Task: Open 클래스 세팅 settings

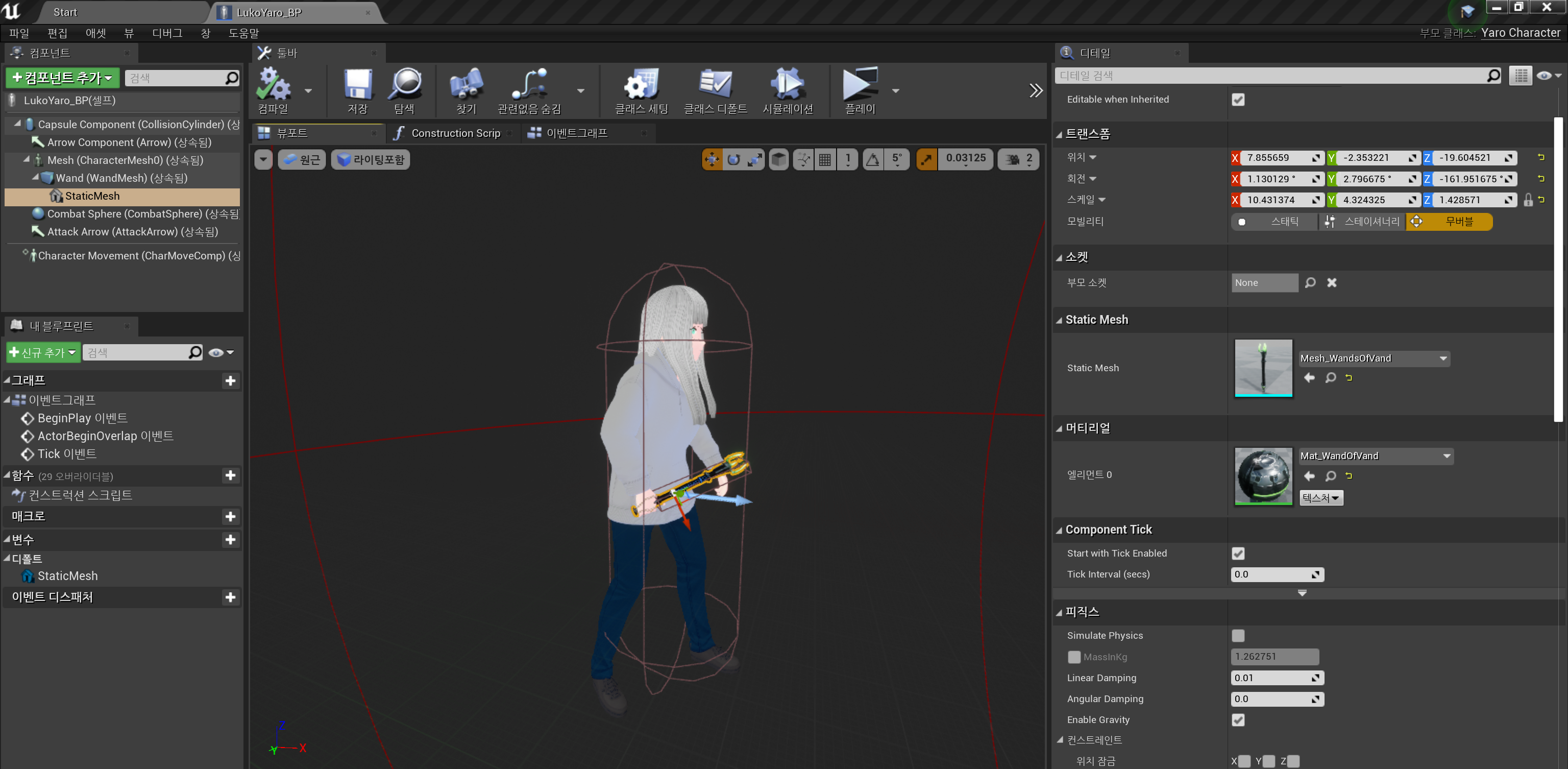Action: [642, 90]
